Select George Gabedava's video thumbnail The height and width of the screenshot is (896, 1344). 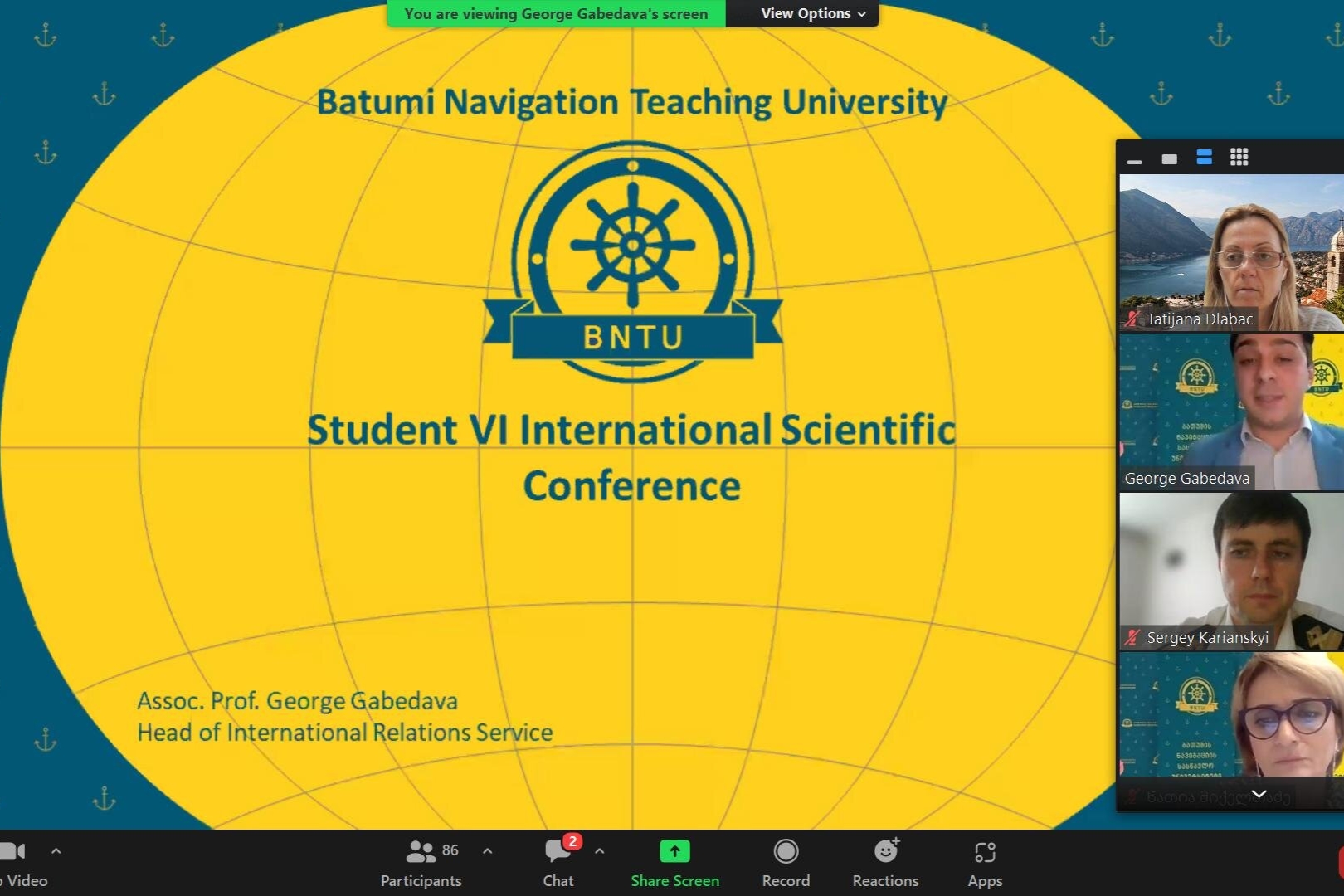[1231, 411]
